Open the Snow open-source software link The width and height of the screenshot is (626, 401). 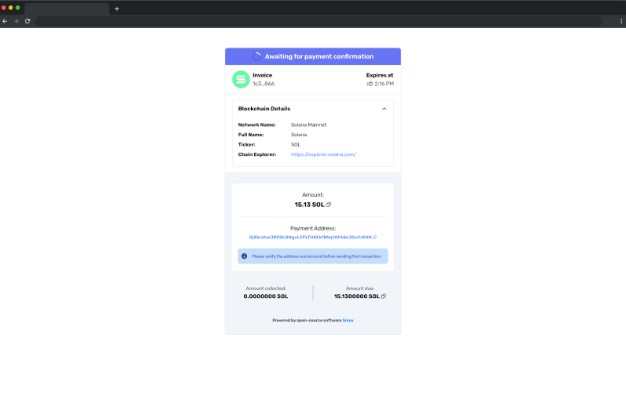click(x=348, y=320)
